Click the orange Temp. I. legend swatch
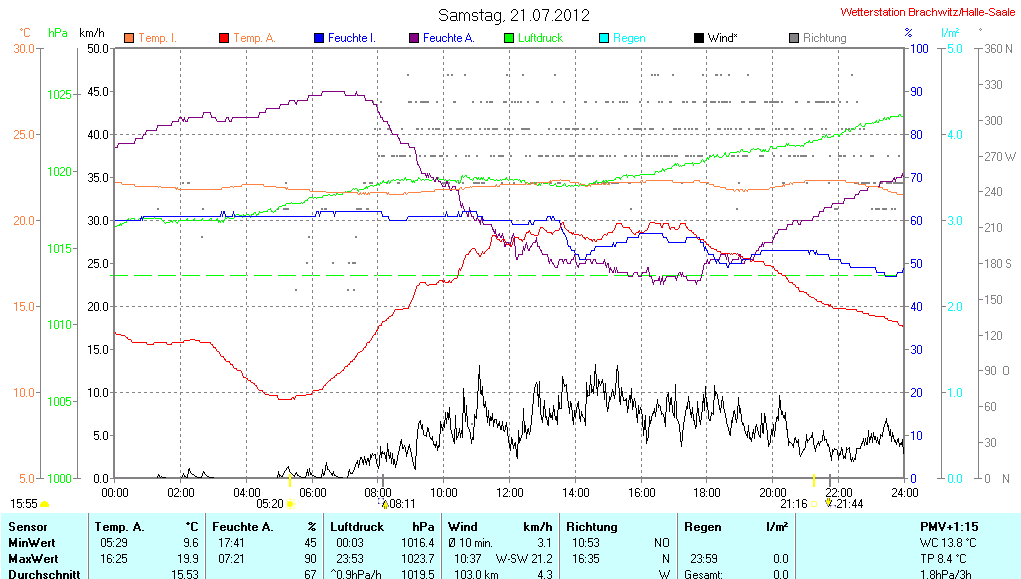This screenshot has height=579, width=1021. 129,38
